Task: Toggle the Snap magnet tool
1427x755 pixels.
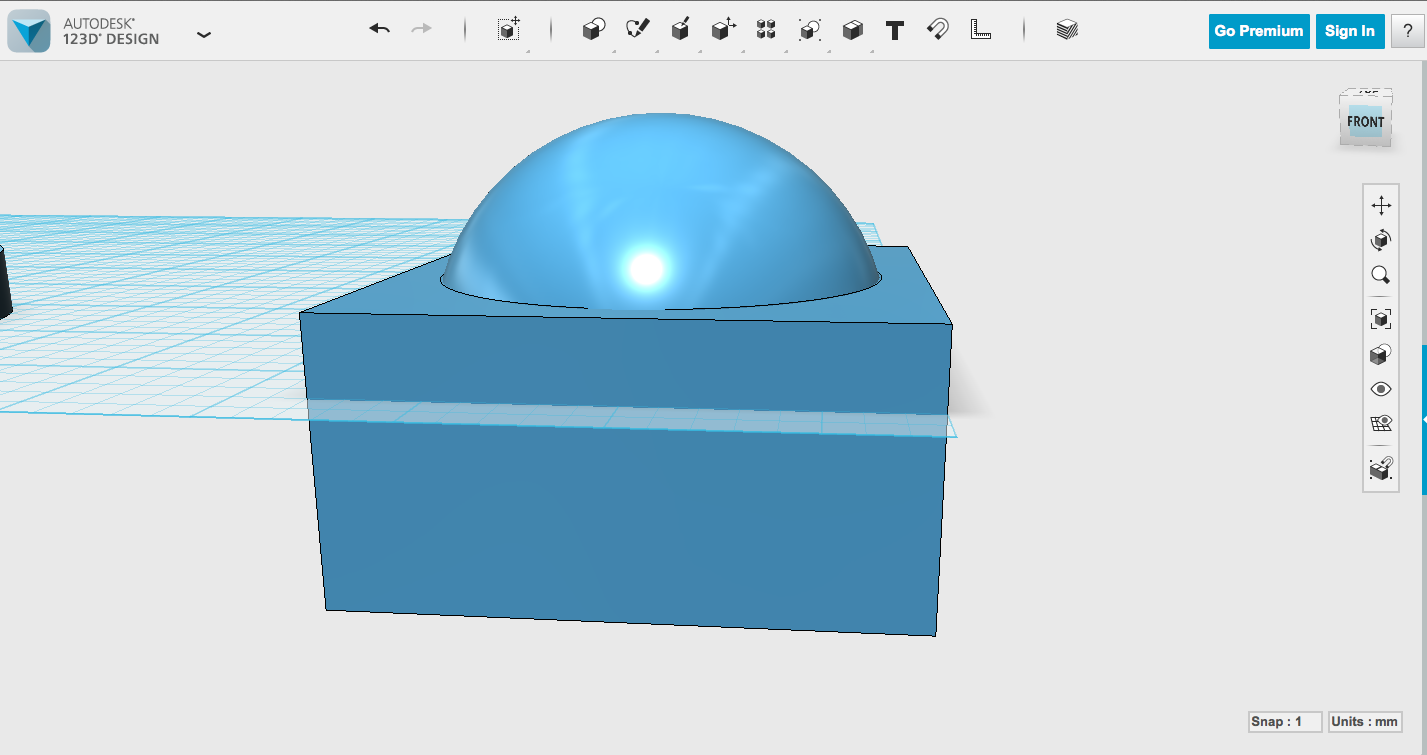Action: click(x=938, y=30)
